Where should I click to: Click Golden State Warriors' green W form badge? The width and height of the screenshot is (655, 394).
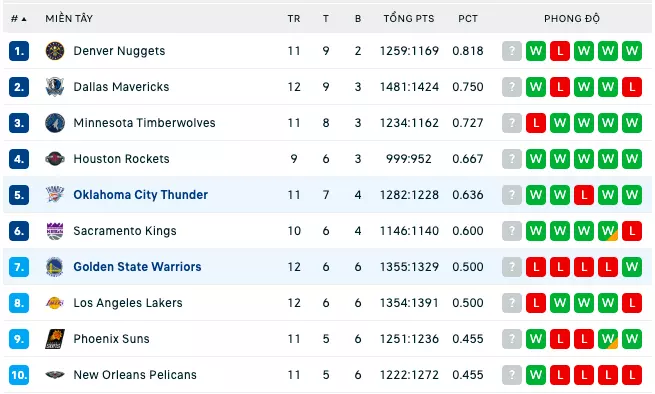pyautogui.click(x=632, y=267)
